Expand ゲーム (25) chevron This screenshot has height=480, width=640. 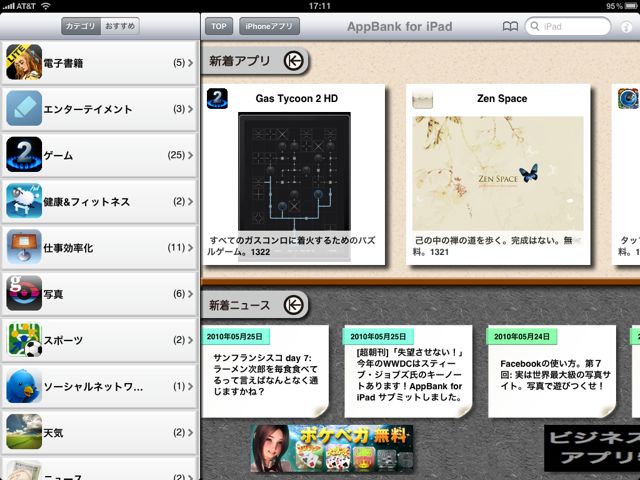point(191,155)
